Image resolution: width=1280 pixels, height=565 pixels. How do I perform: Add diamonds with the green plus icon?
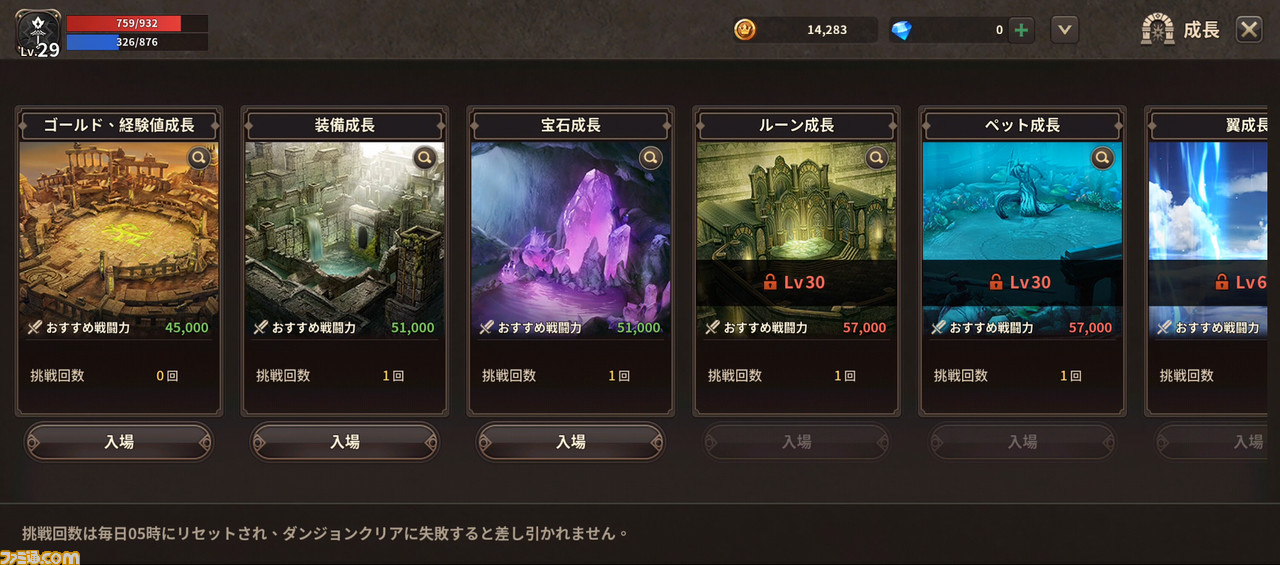tap(1021, 30)
